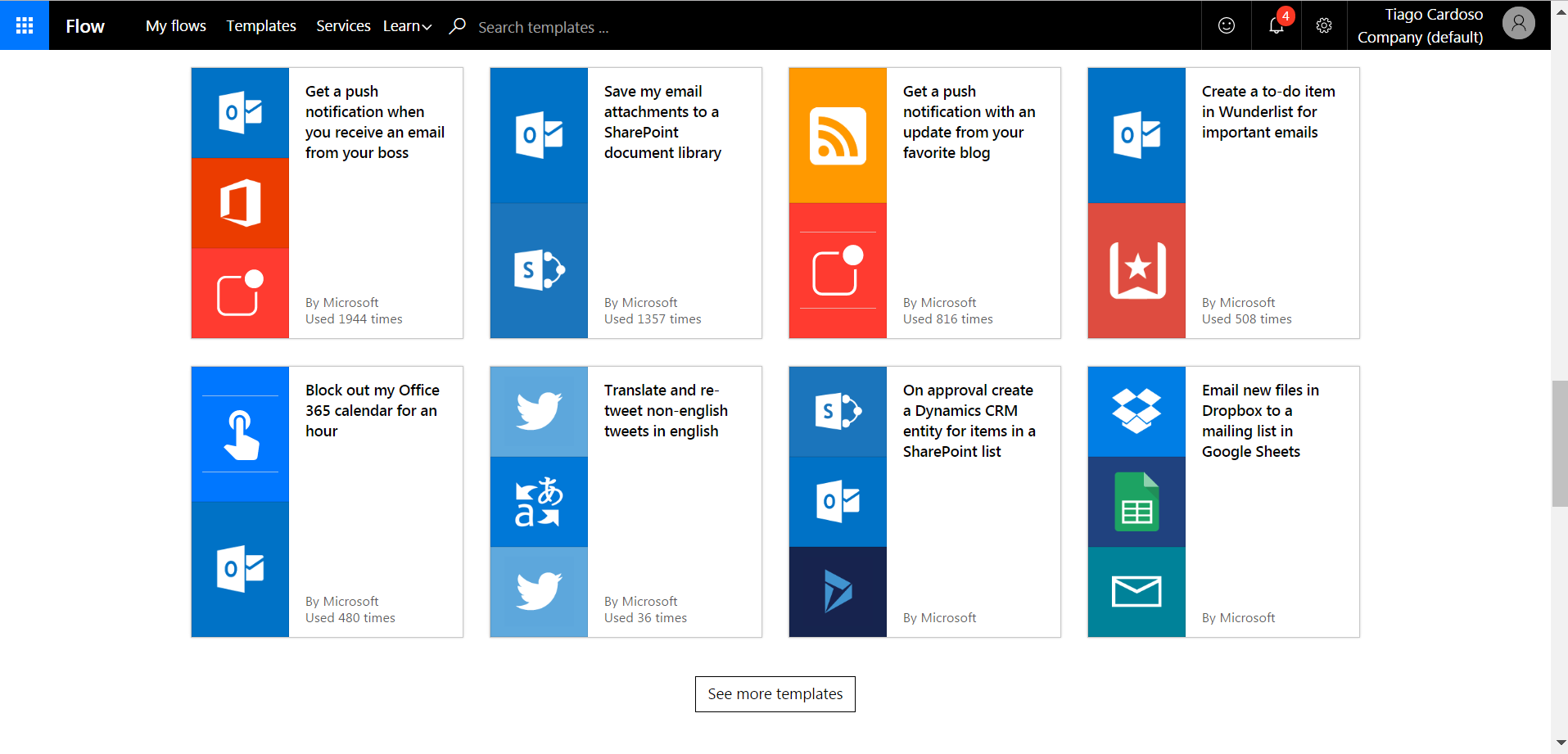Viewport: 1568px width, 754px height.
Task: Click the smiley feedback icon
Action: click(1227, 26)
